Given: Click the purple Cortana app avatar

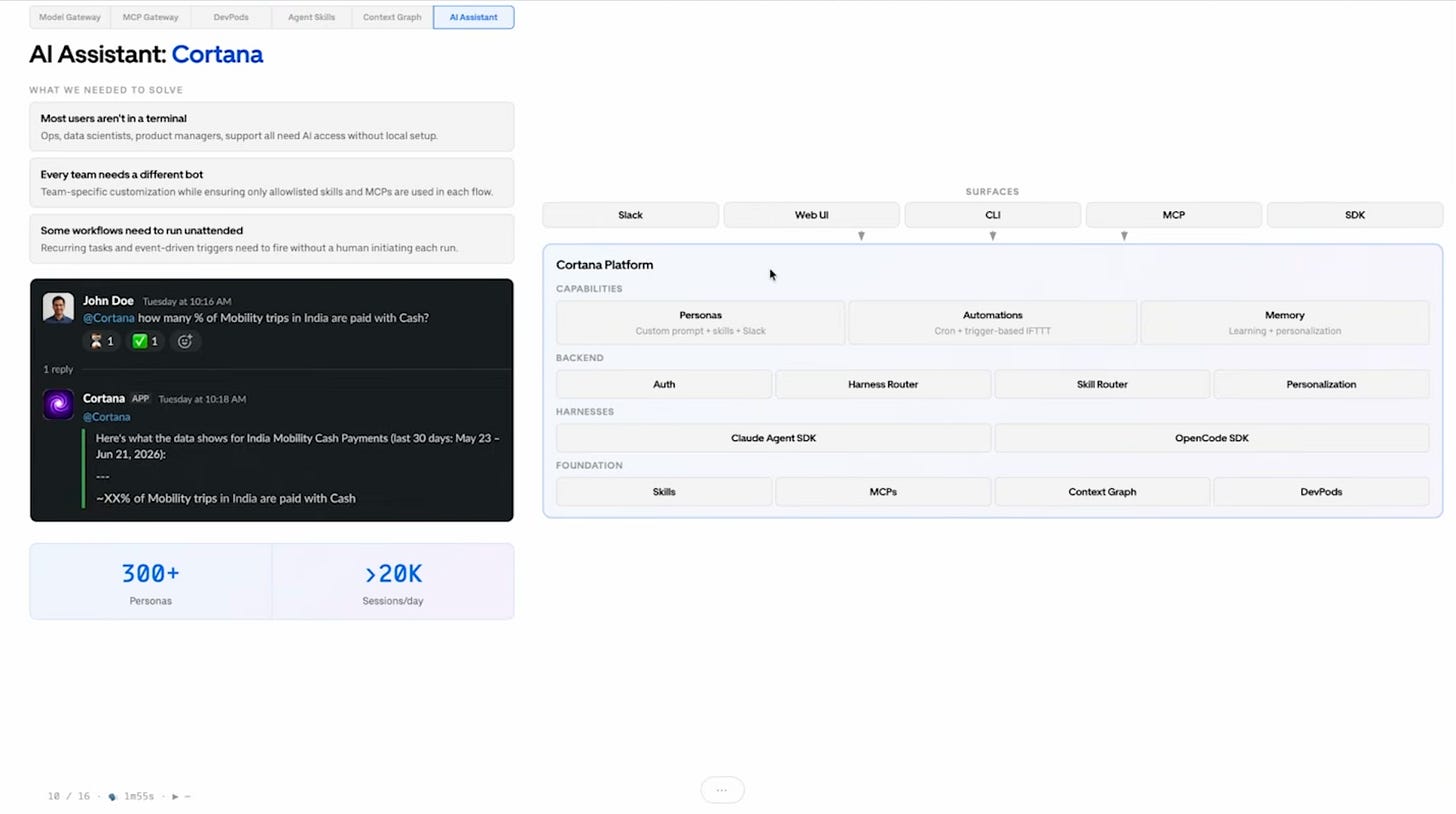Looking at the screenshot, I should (58, 404).
